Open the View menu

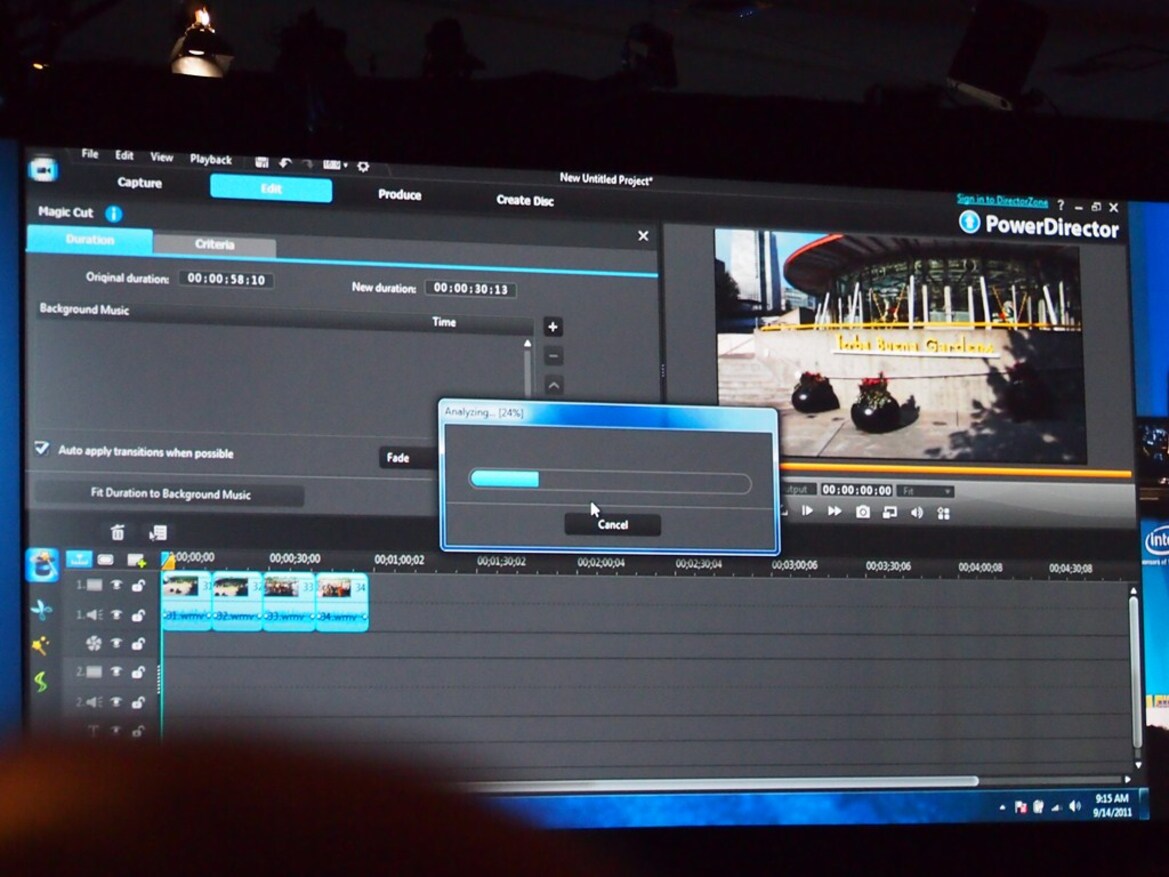162,157
